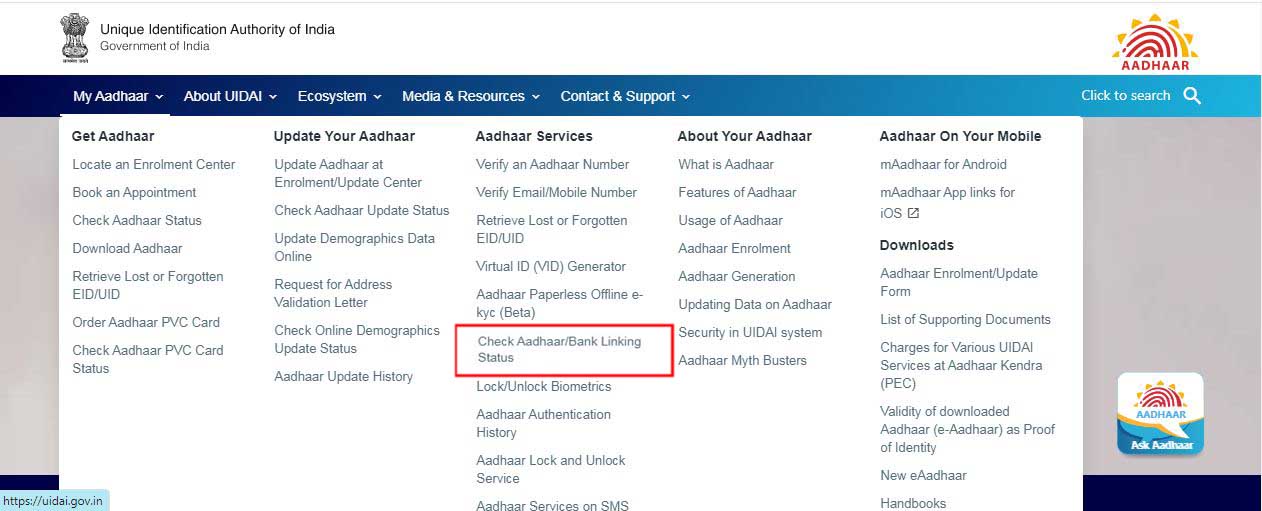
Task: Open Virtual ID (VID) Generator
Action: 551,266
